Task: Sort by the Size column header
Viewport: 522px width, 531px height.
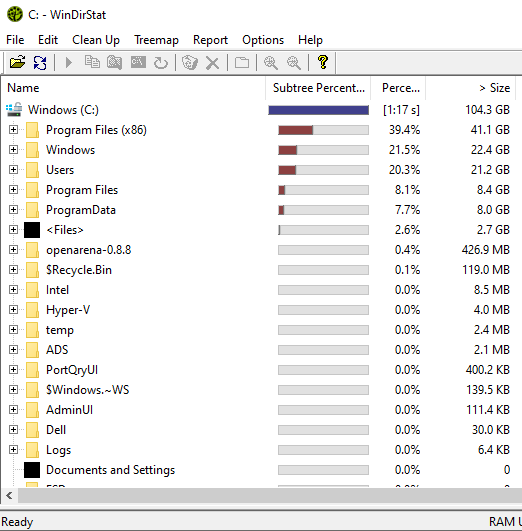Action: click(x=471, y=88)
